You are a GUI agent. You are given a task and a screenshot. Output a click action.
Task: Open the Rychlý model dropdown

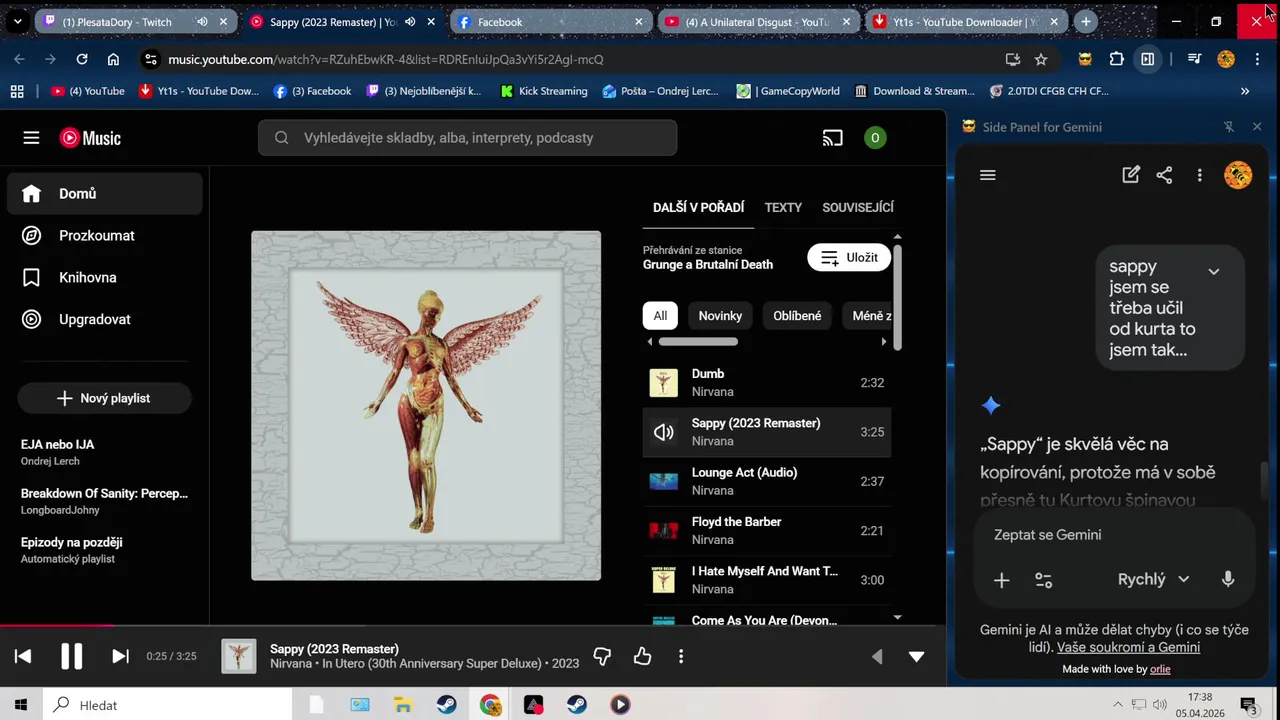pyautogui.click(x=1153, y=579)
